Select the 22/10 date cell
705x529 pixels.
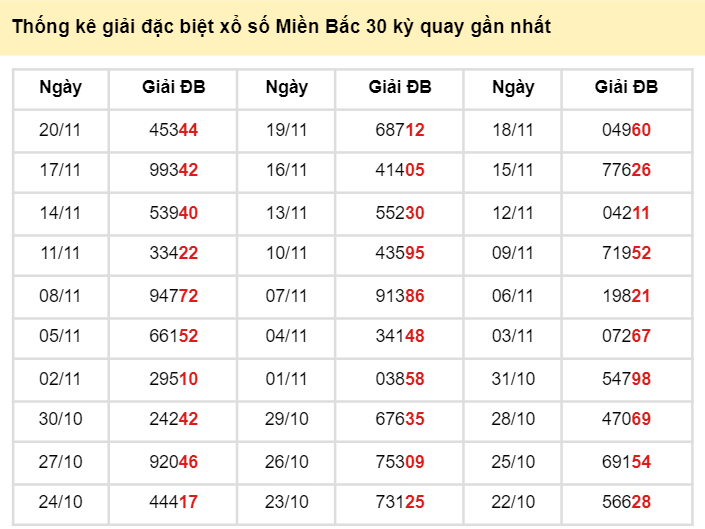point(513,502)
